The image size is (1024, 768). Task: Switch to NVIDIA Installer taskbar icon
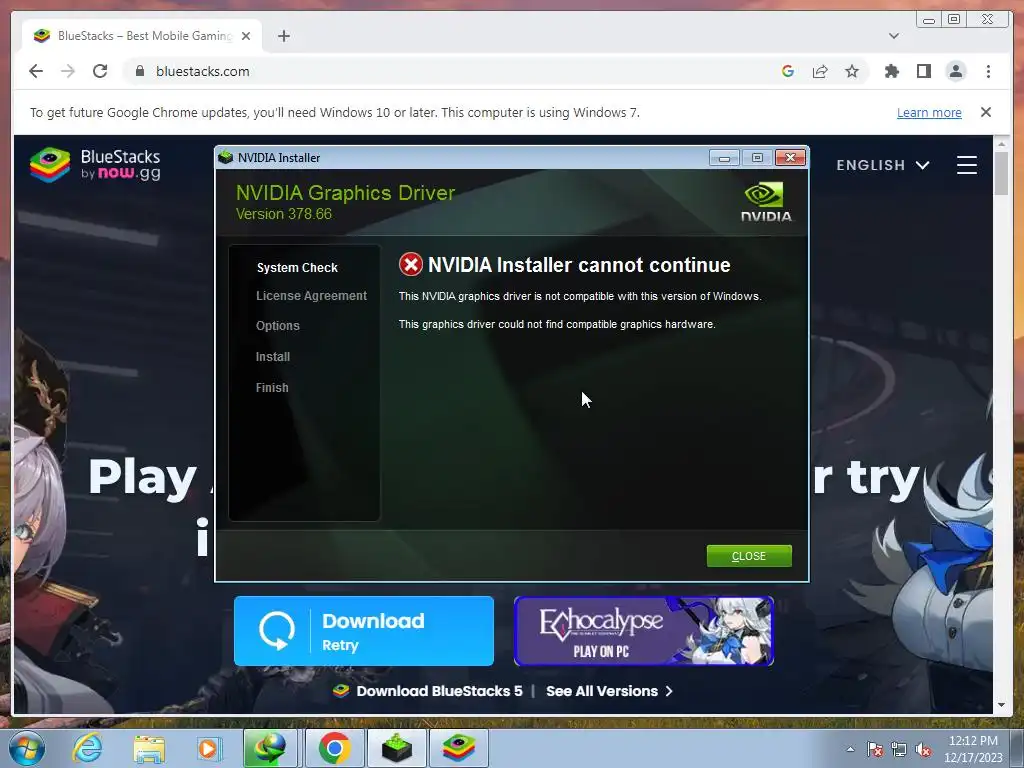pyautogui.click(x=396, y=748)
